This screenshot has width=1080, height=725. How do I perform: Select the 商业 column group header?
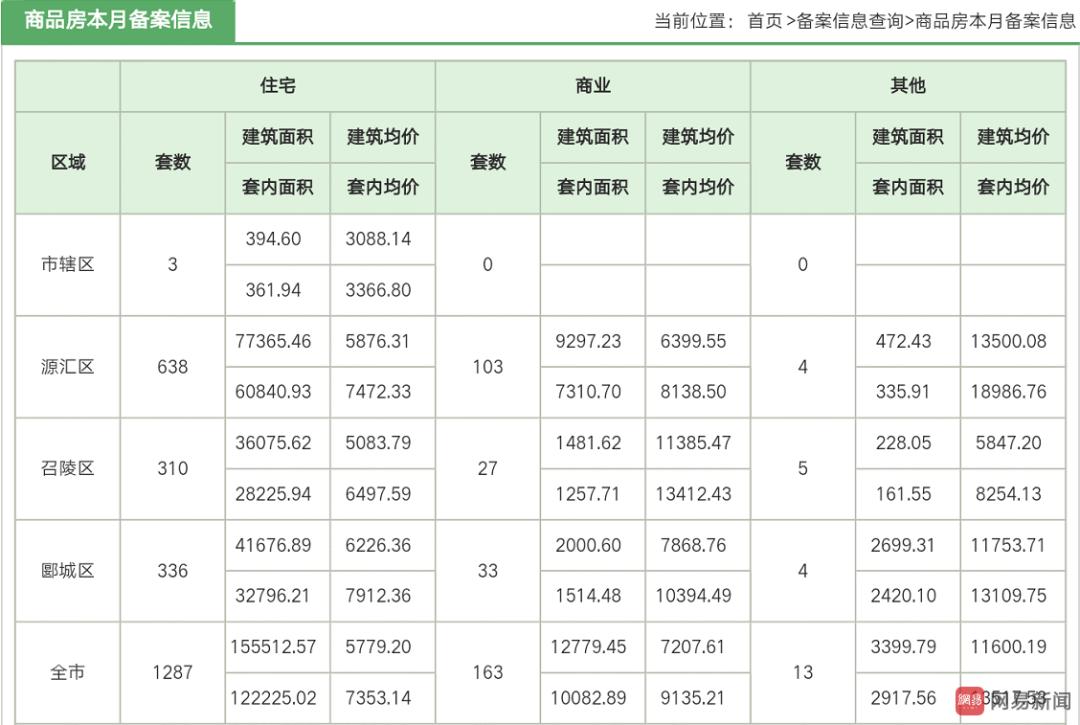[x=592, y=86]
